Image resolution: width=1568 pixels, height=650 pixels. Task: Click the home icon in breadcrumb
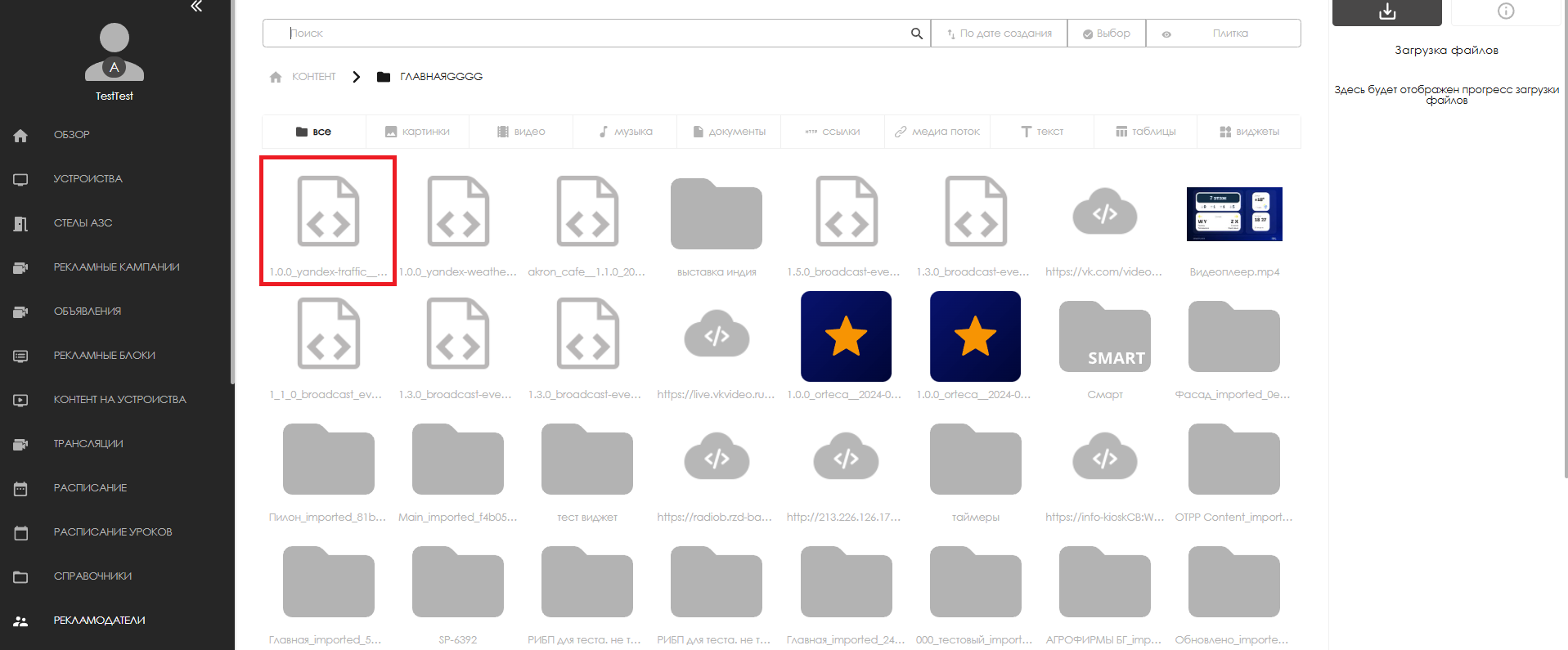(276, 77)
